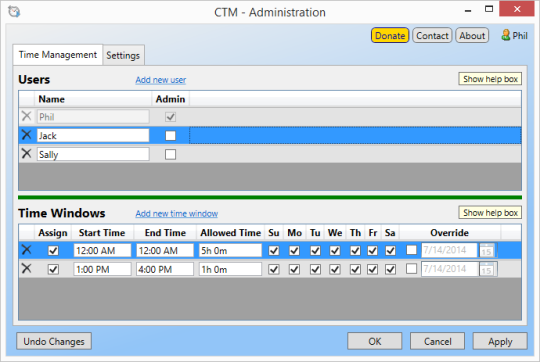Click the Phil name field

click(93, 117)
